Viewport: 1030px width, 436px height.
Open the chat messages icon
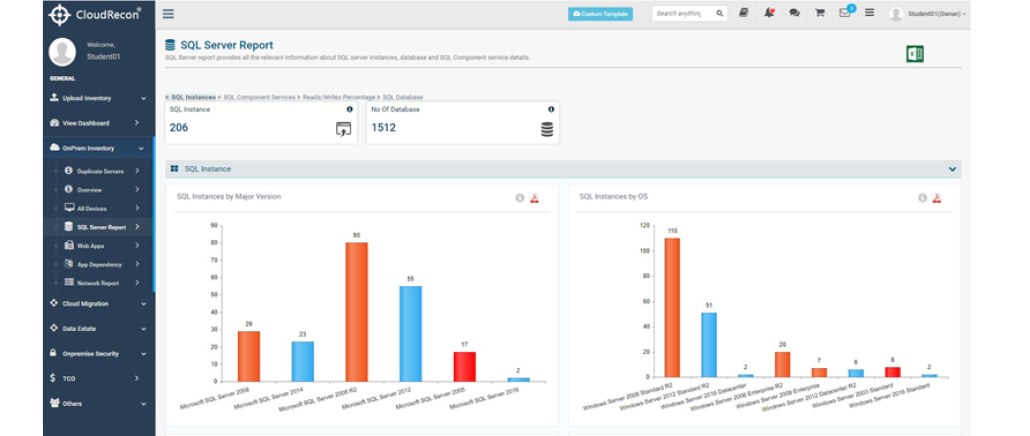click(794, 12)
